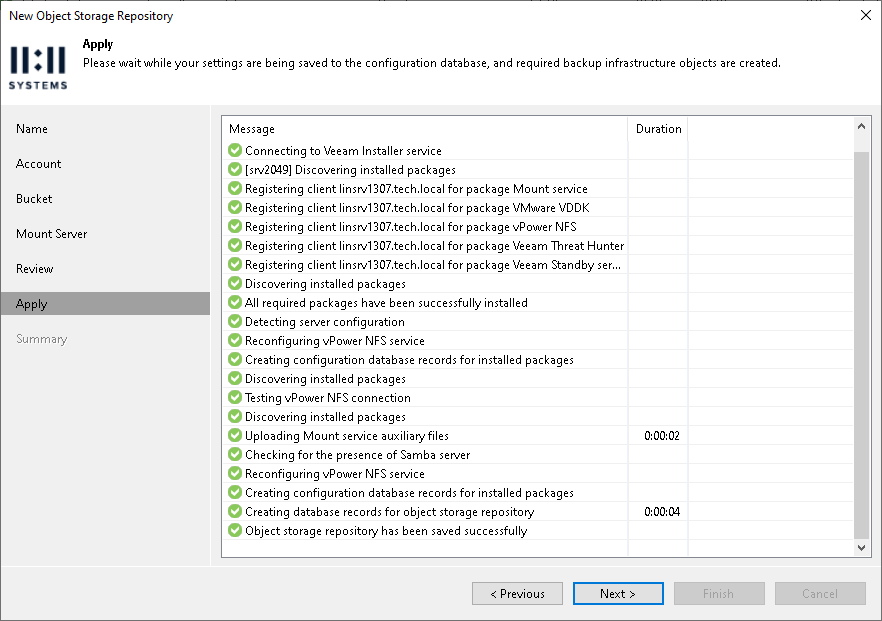Viewport: 882px width, 621px height.
Task: Open the Mount Server step
Action: coord(52,233)
